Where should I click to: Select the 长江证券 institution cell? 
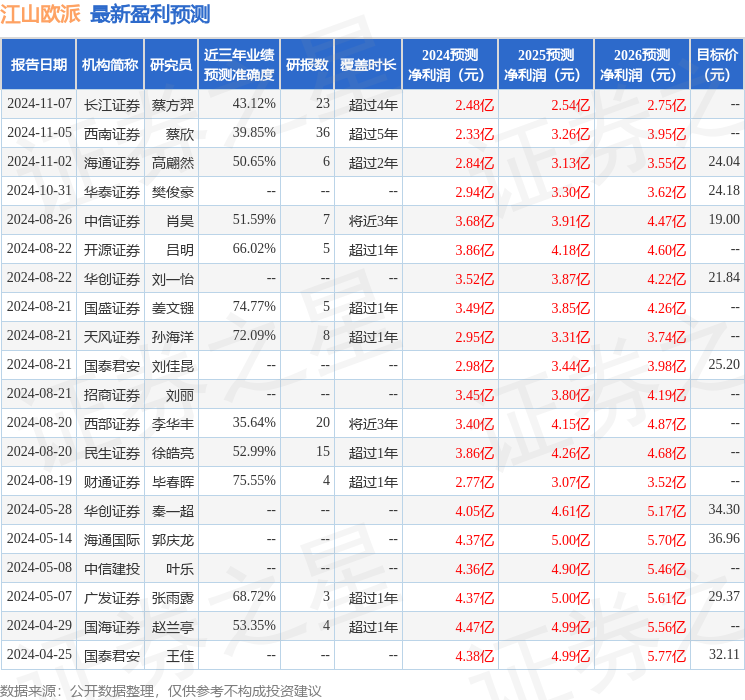click(112, 105)
